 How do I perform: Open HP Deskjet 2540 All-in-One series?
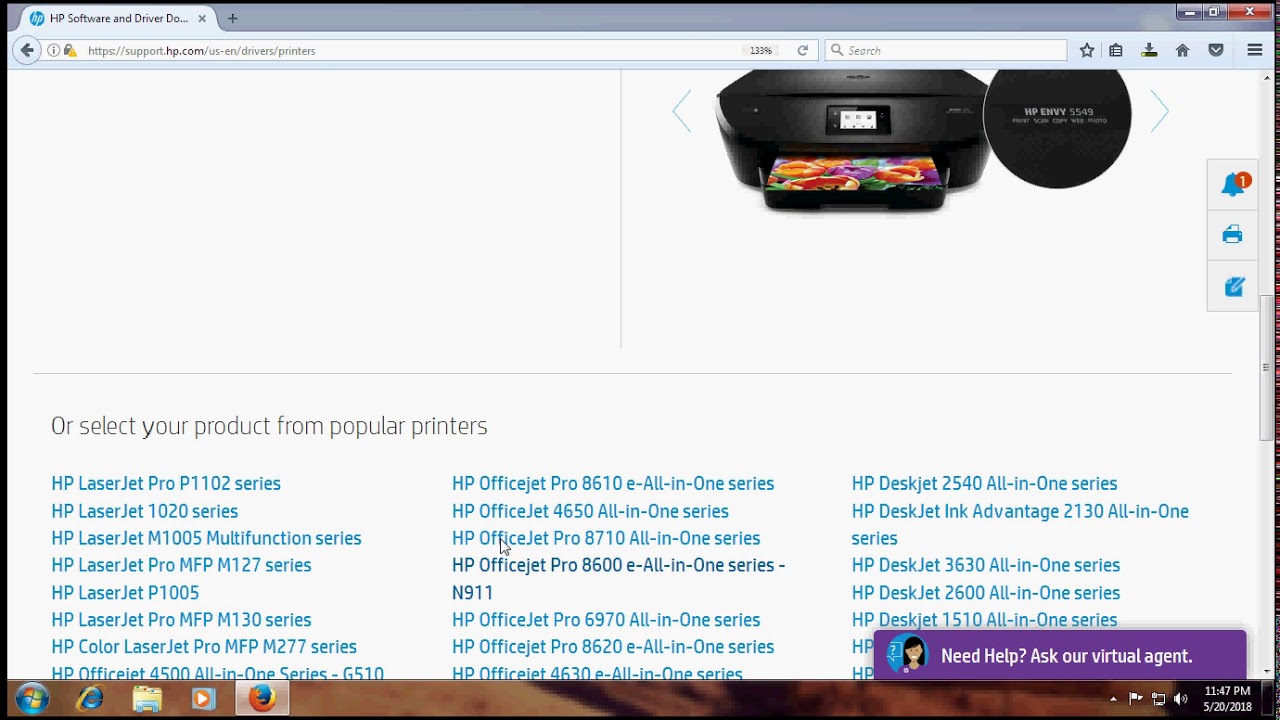tap(985, 483)
